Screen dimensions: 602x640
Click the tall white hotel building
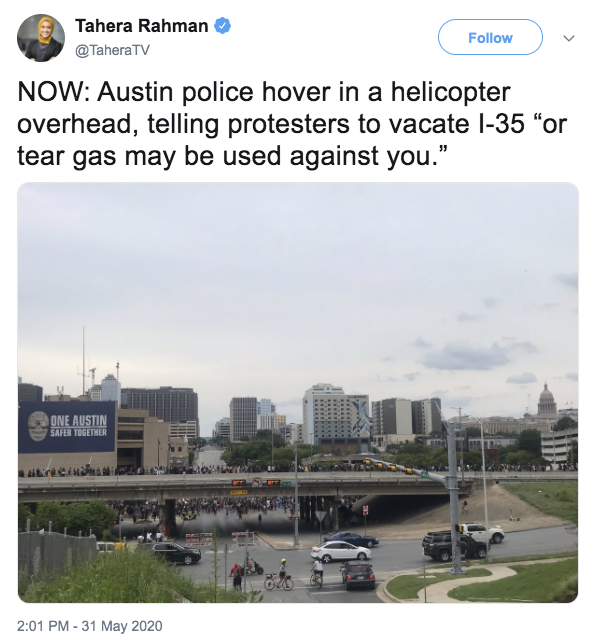pyautogui.click(x=335, y=414)
